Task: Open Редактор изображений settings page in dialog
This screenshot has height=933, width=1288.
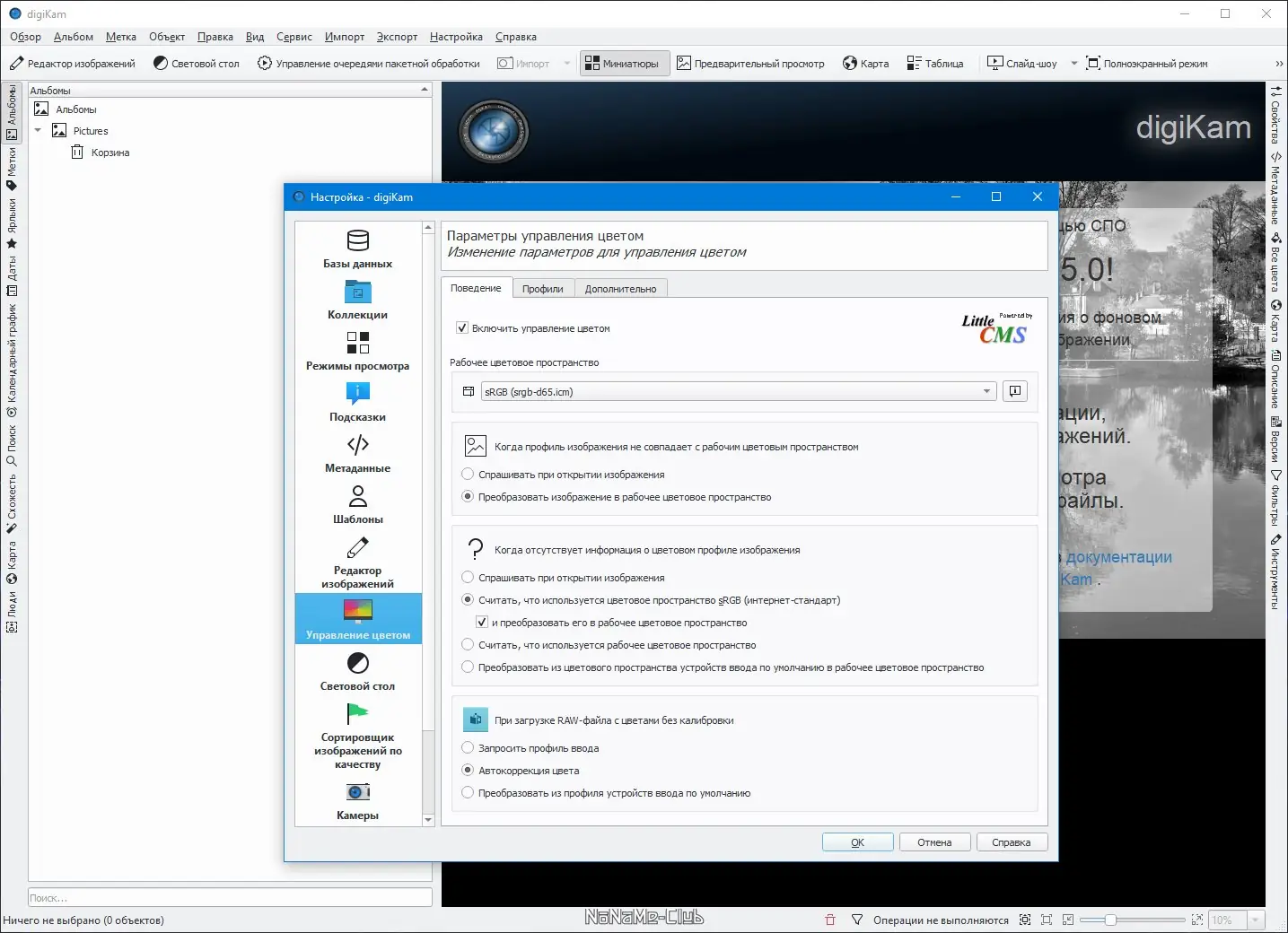Action: pos(357,562)
